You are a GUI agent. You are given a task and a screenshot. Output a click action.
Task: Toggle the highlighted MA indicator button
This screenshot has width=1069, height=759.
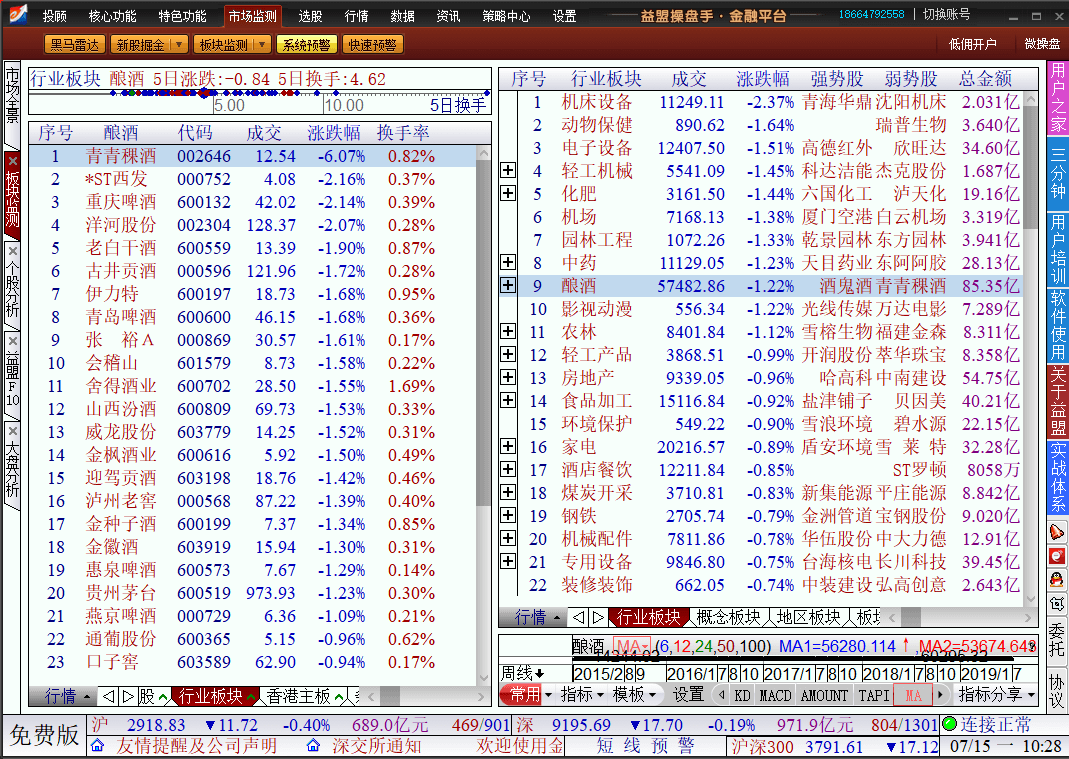click(913, 696)
